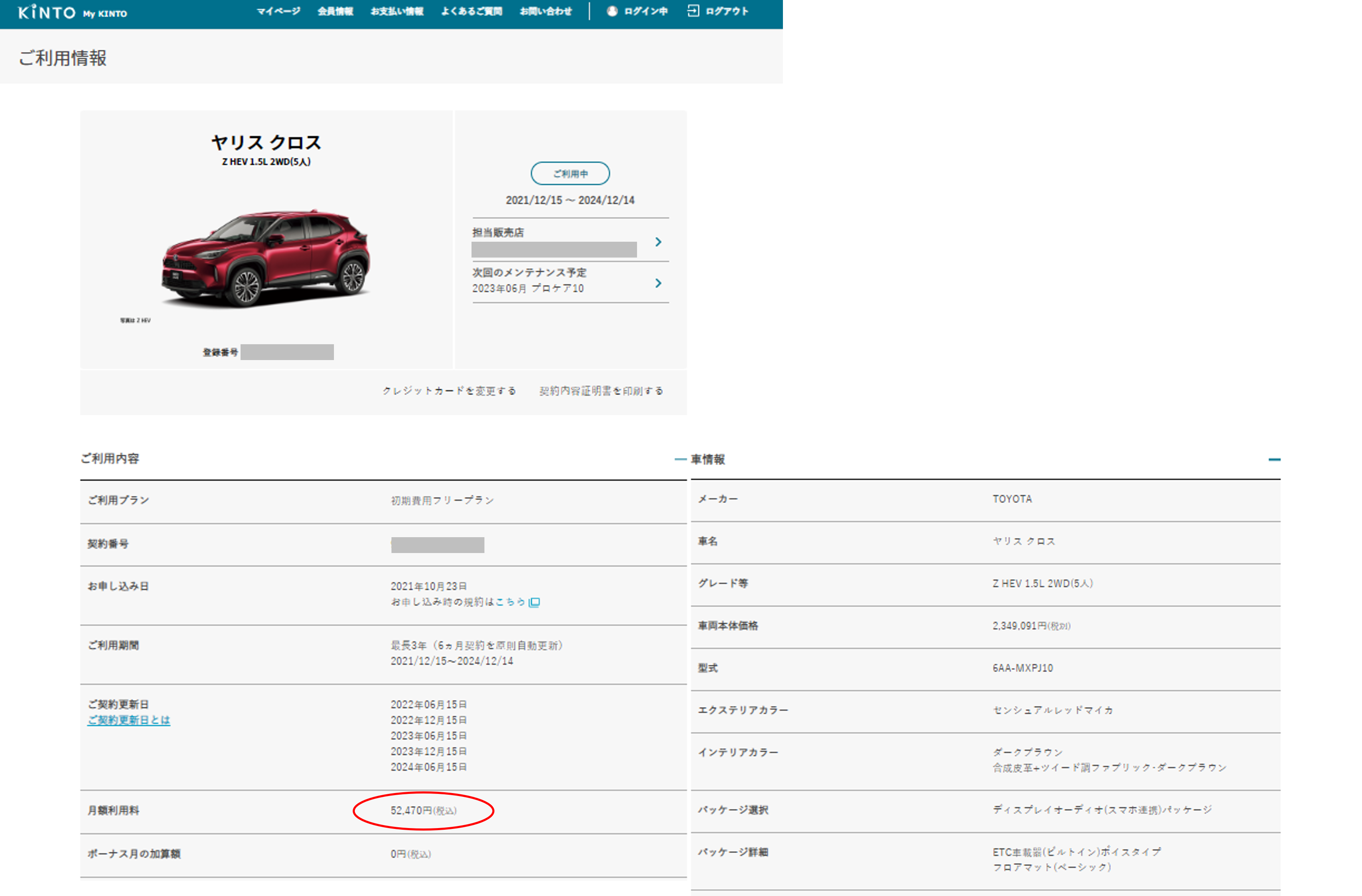The width and height of the screenshot is (1362, 896).
Task: Collapse the 車情報 section
Action: coord(1274,459)
